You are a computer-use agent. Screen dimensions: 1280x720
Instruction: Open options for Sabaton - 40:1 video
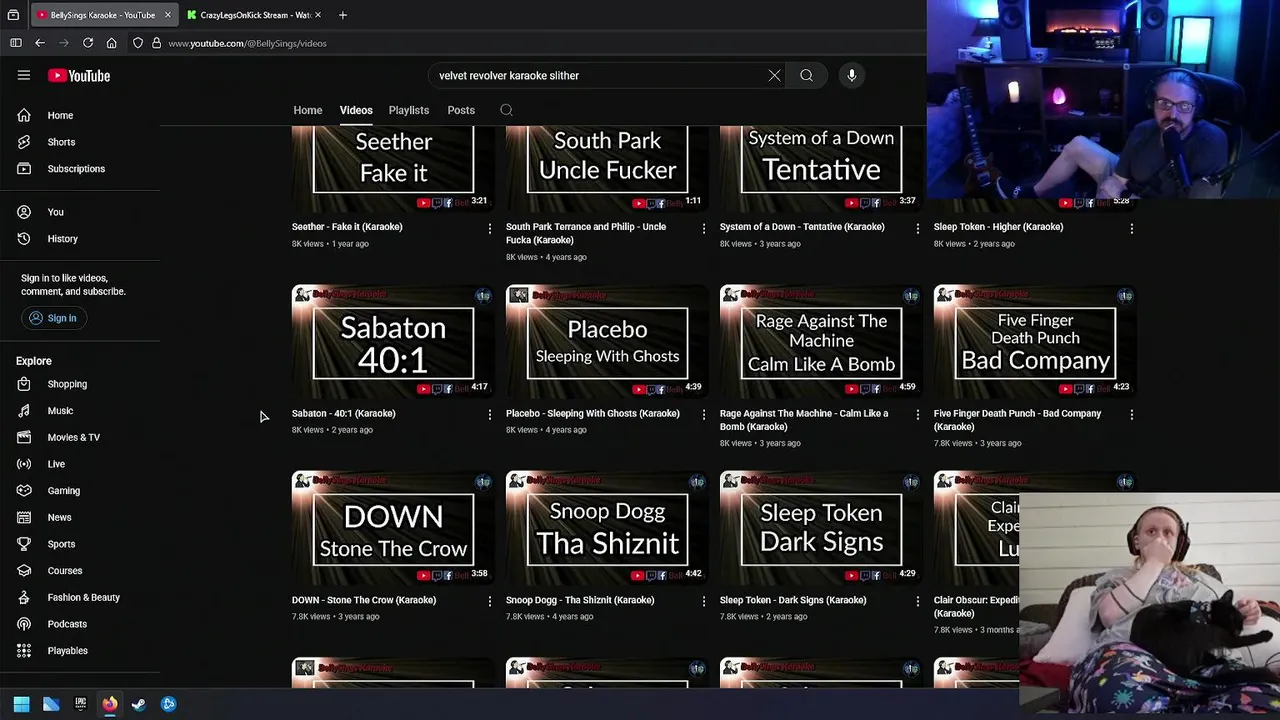489,415
